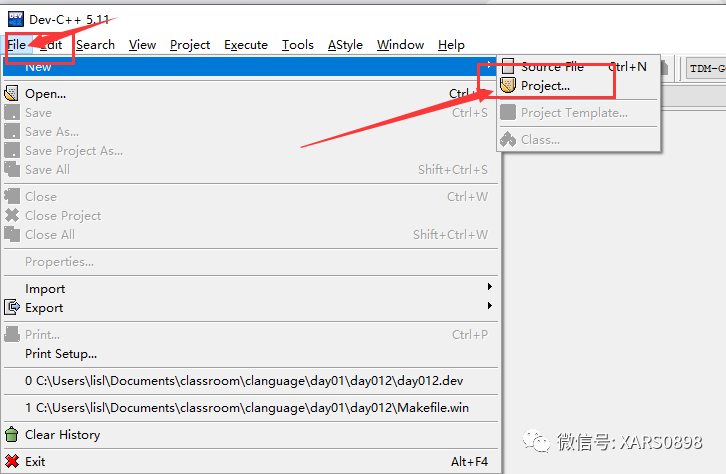Click the Close All icon
The image size is (726, 474).
(12, 234)
